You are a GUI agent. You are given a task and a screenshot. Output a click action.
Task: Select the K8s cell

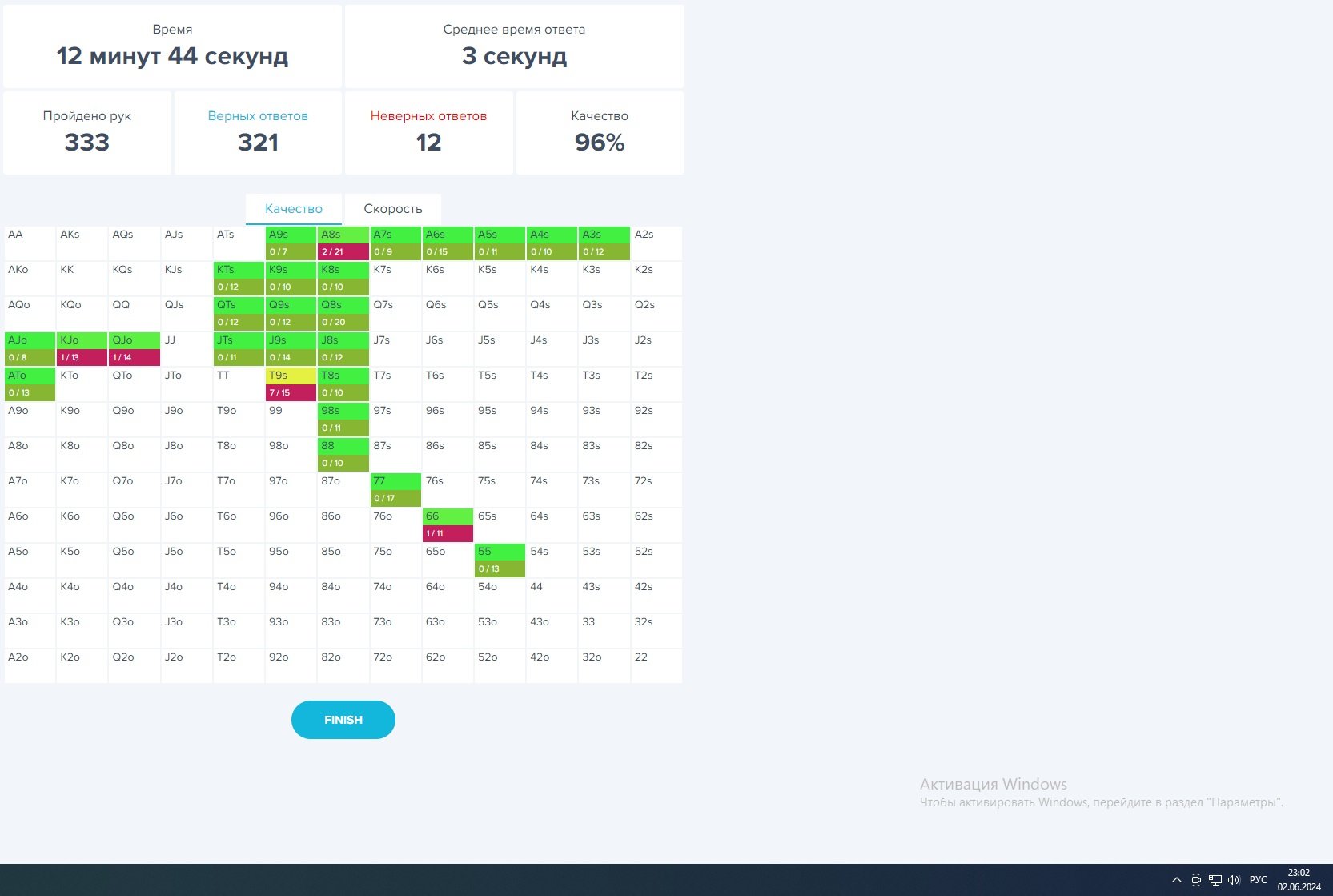coord(343,279)
